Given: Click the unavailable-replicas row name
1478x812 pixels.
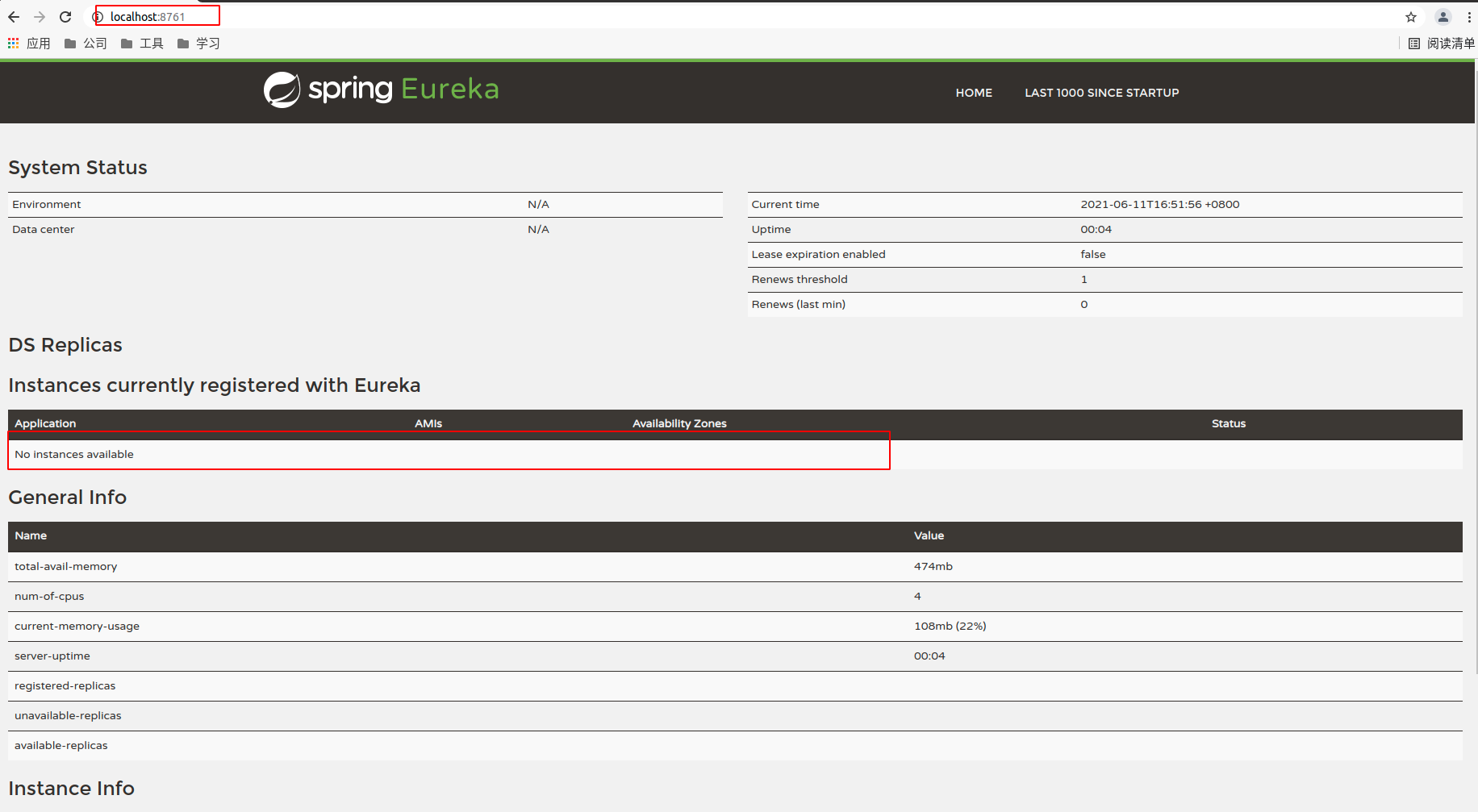Looking at the screenshot, I should (x=68, y=716).
